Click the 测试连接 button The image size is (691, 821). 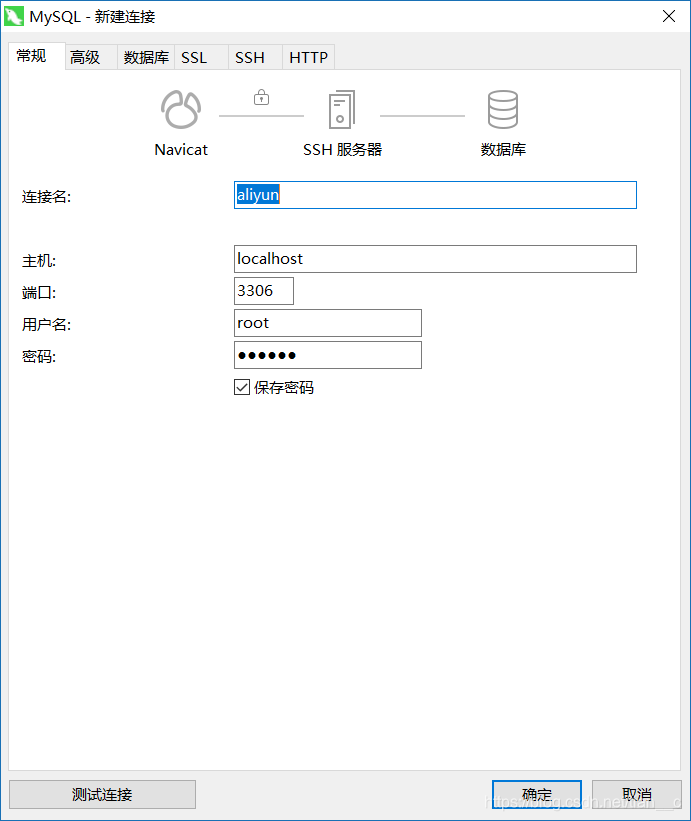point(103,794)
